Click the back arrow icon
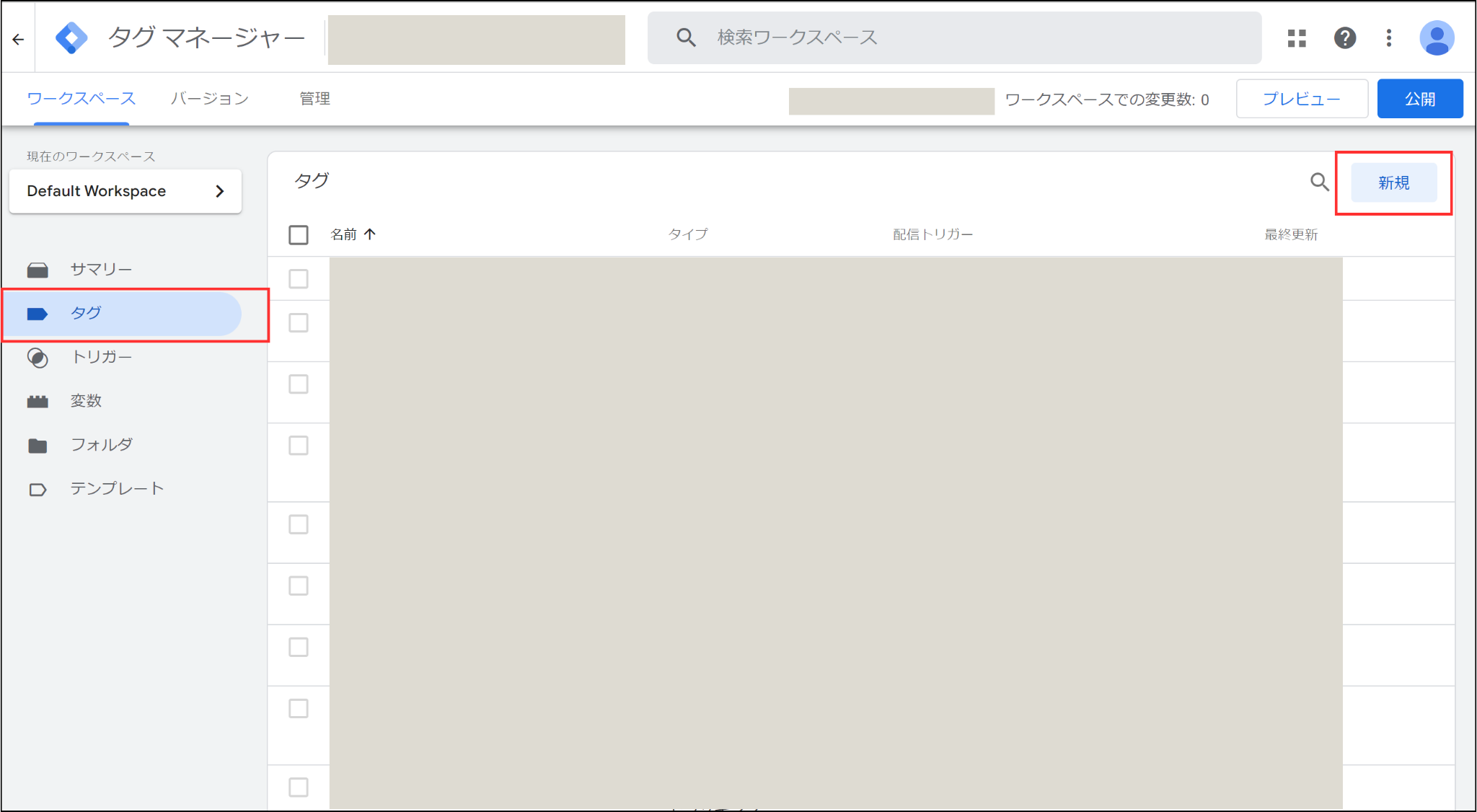Screen dimensions: 1477x812 point(18,39)
